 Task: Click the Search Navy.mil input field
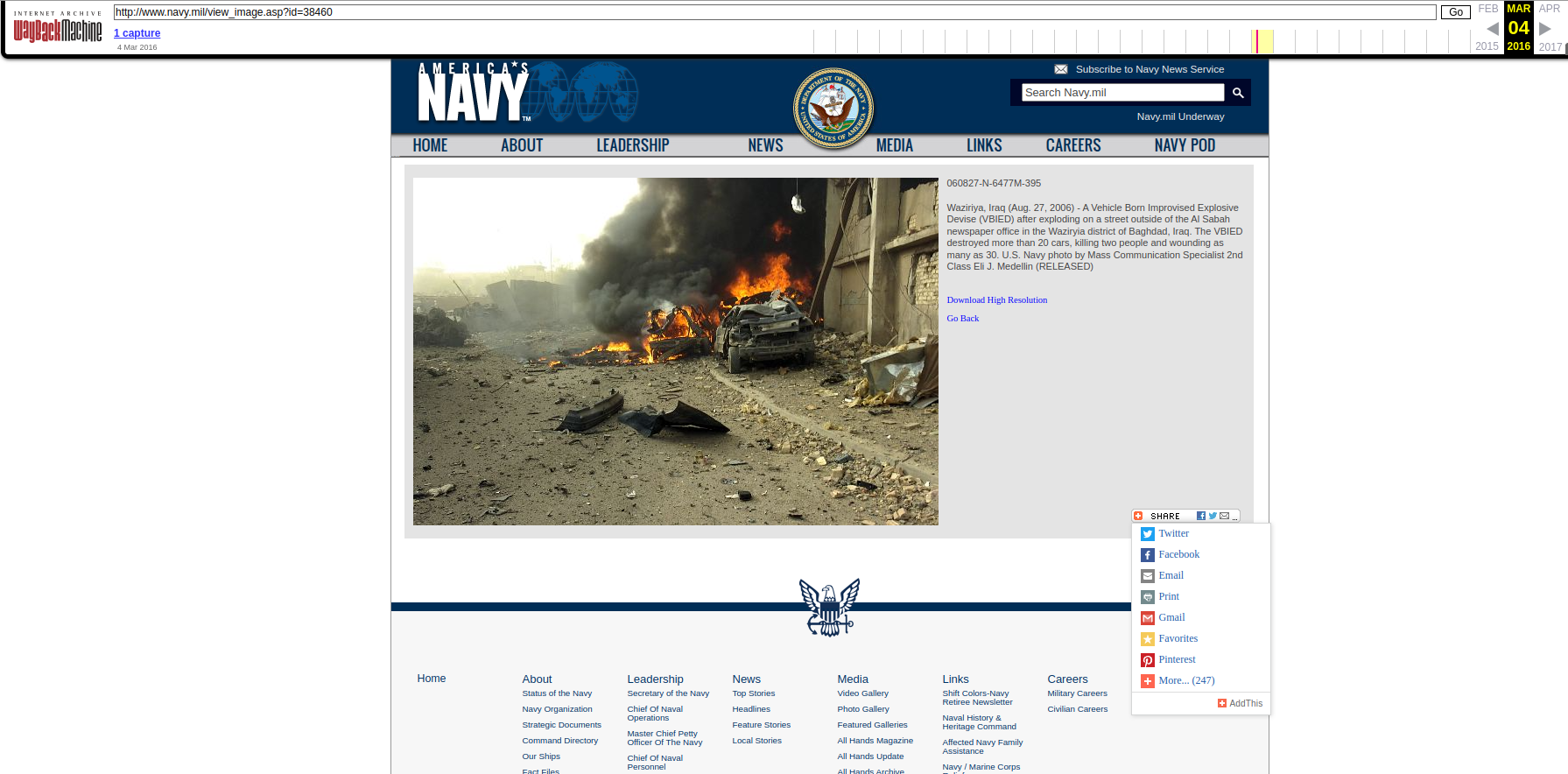tap(1123, 93)
